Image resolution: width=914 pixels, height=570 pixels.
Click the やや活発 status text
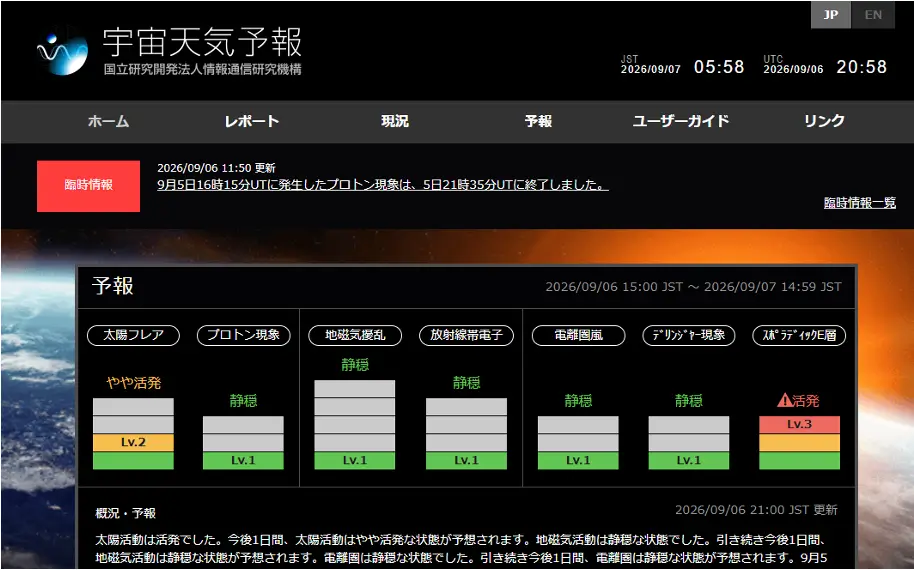tap(133, 383)
